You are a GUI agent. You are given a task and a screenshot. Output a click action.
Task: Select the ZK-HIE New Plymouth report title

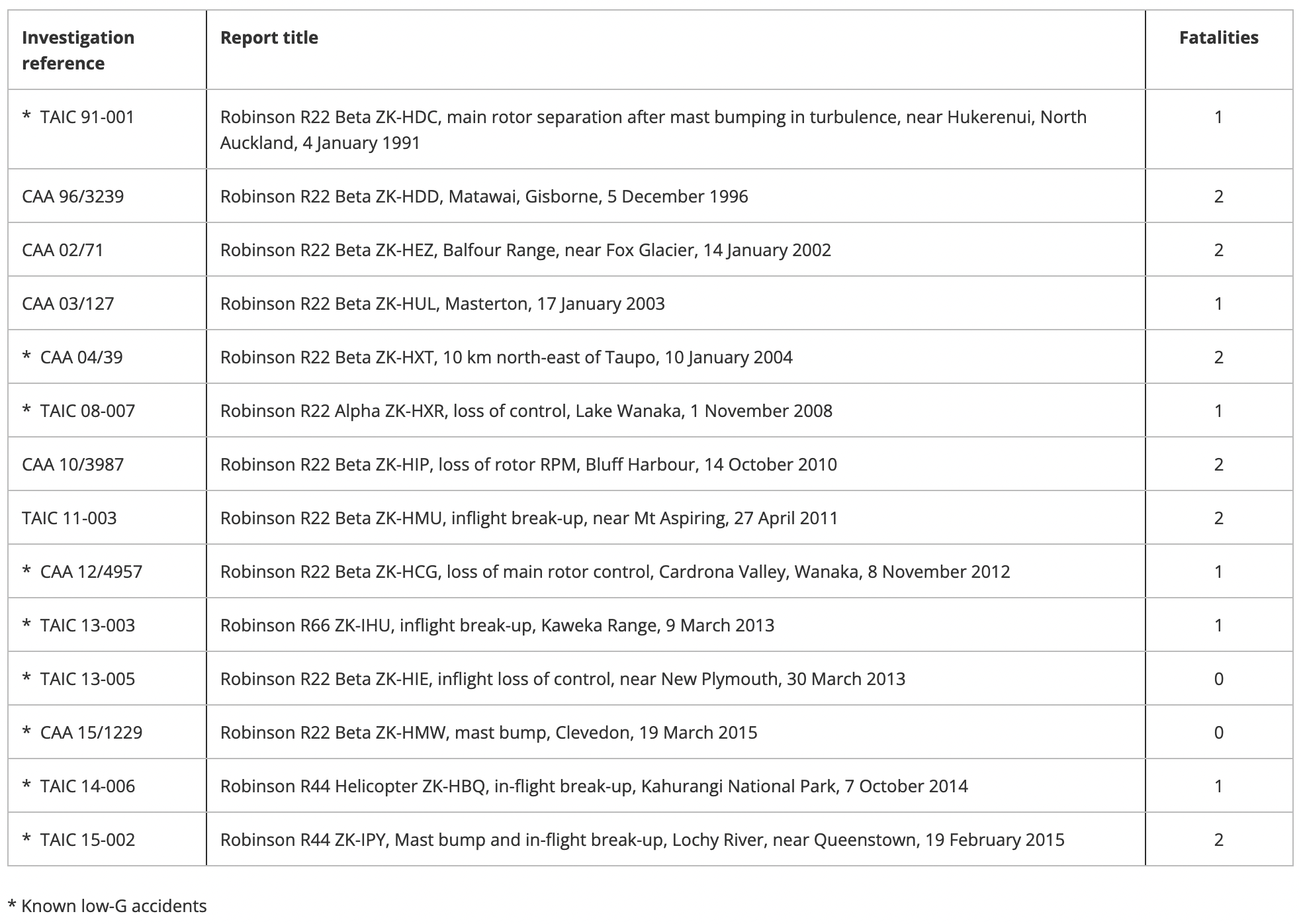click(x=562, y=679)
